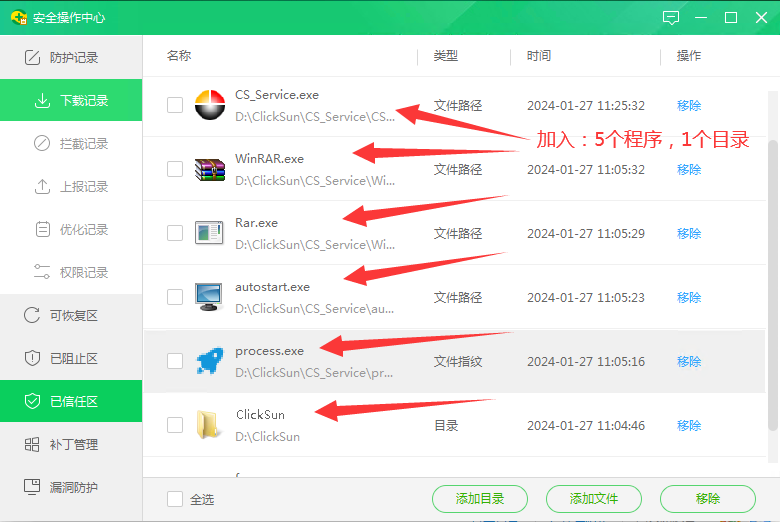Switch to 下载记录 tab
Screen dimensions: 780x522
click(x=71, y=101)
